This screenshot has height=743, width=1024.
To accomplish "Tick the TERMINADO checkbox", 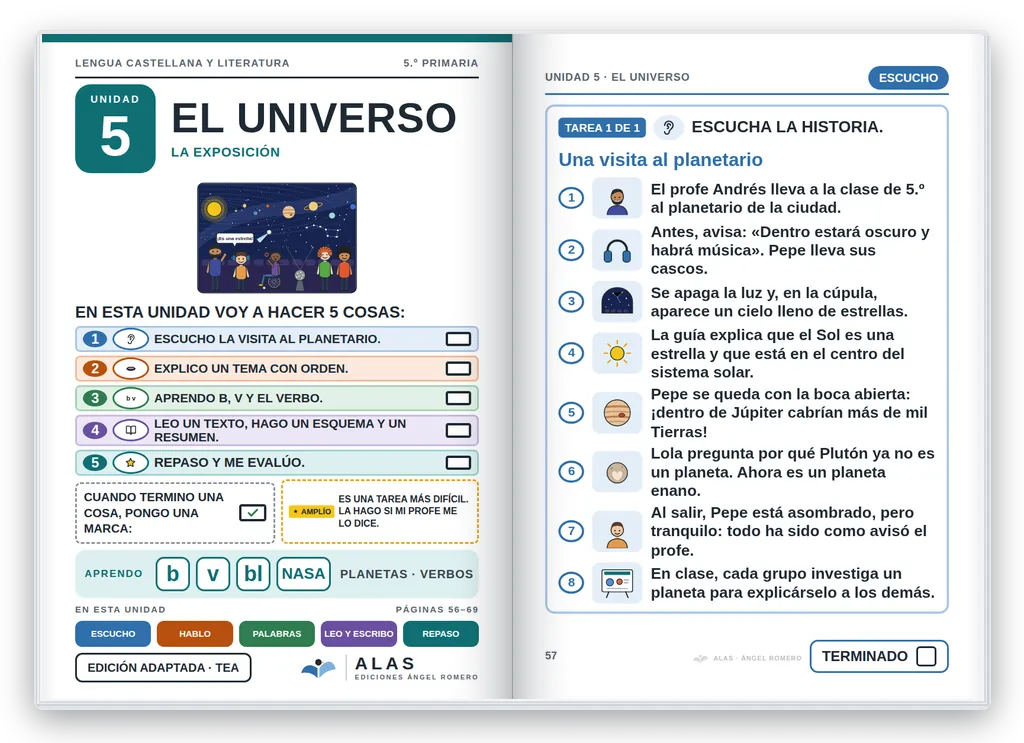I will tap(926, 656).
